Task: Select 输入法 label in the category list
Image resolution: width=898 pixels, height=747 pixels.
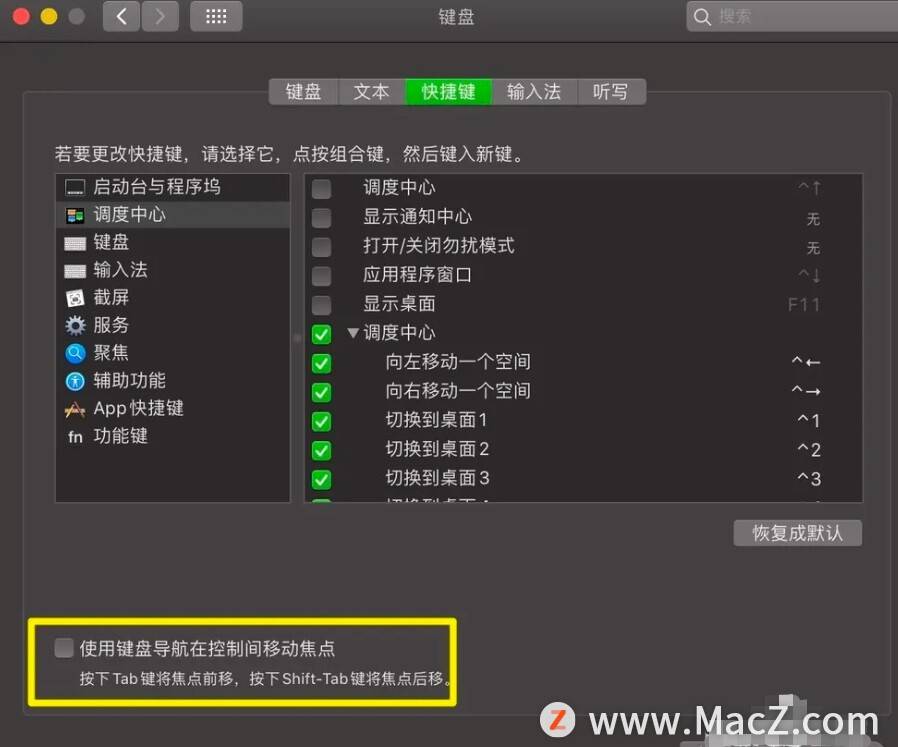Action: pos(120,270)
